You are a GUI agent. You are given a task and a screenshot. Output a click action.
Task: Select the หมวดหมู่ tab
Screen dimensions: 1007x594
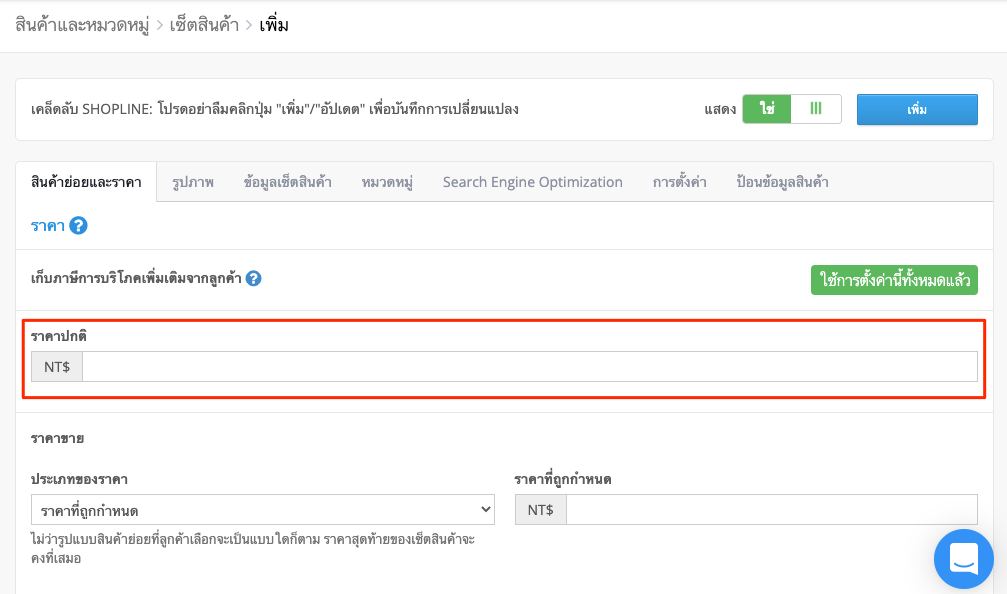(387, 182)
